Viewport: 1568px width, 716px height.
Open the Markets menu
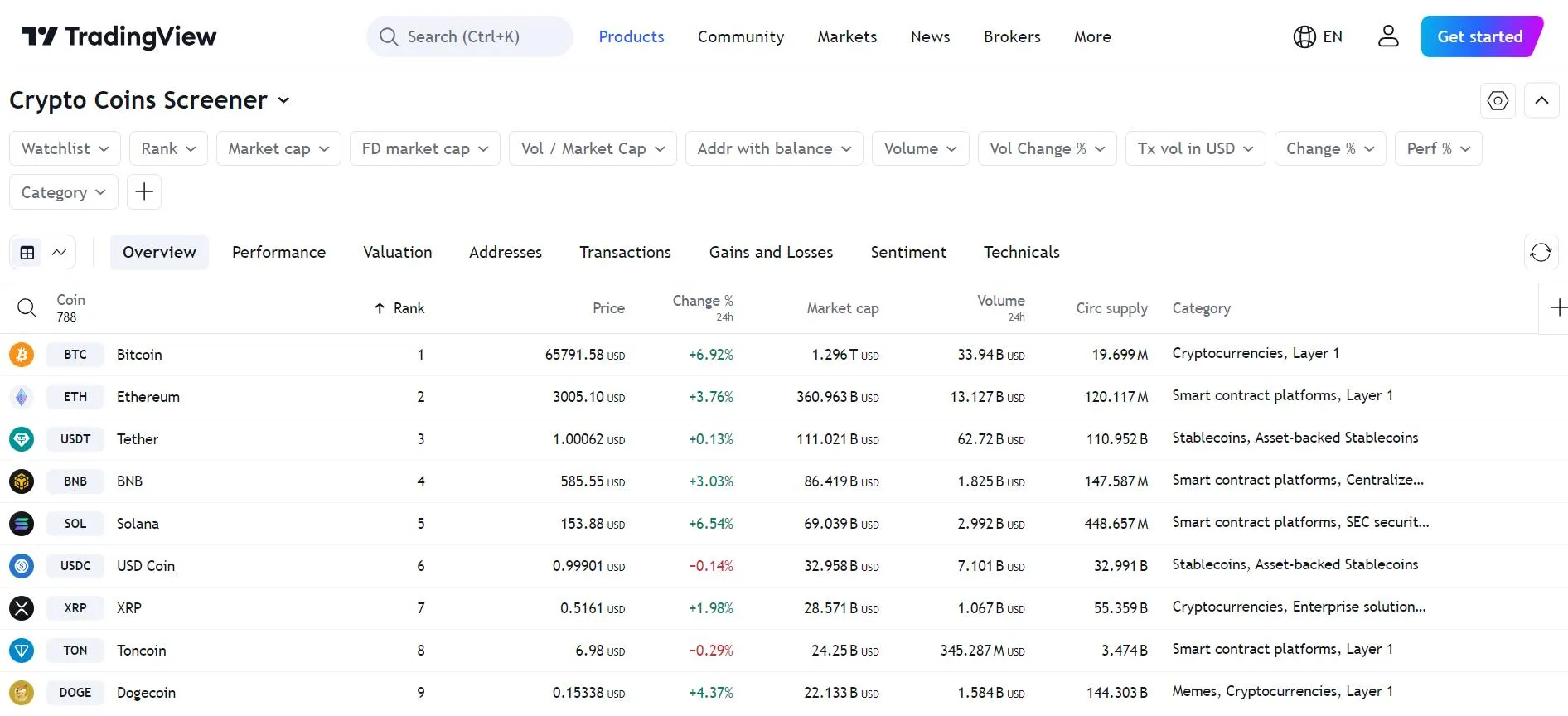[847, 36]
